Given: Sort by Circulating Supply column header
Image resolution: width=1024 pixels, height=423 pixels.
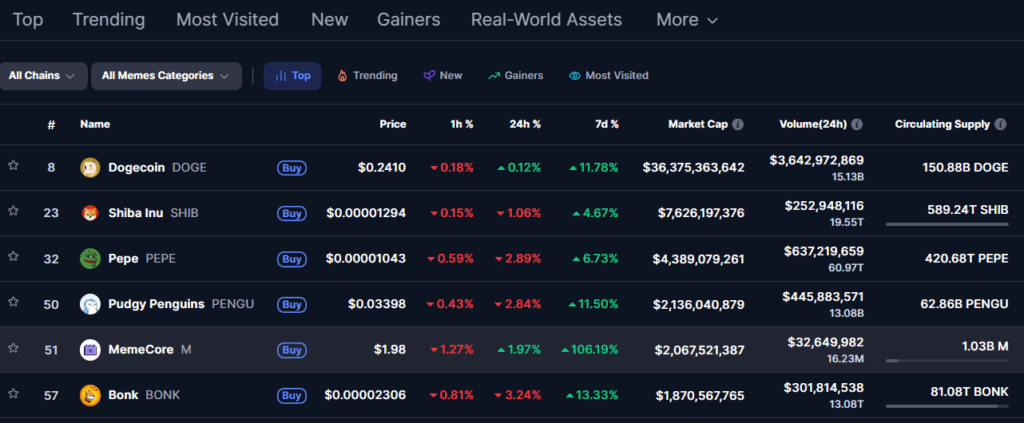Looking at the screenshot, I should [942, 124].
